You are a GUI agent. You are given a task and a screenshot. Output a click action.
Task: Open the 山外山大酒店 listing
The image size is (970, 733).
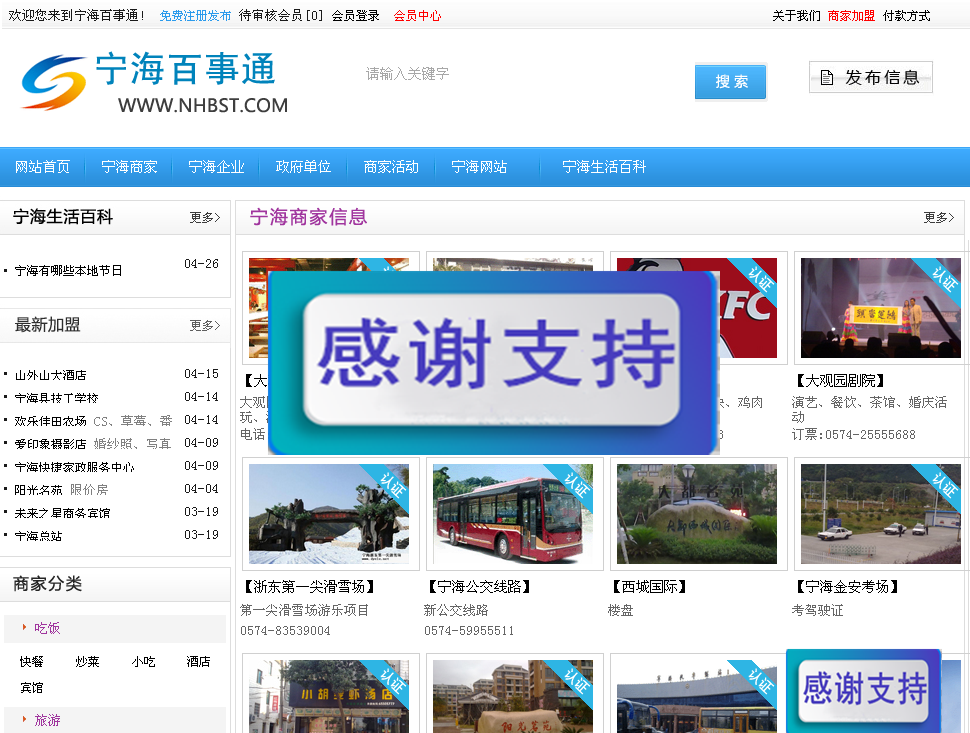[51, 375]
